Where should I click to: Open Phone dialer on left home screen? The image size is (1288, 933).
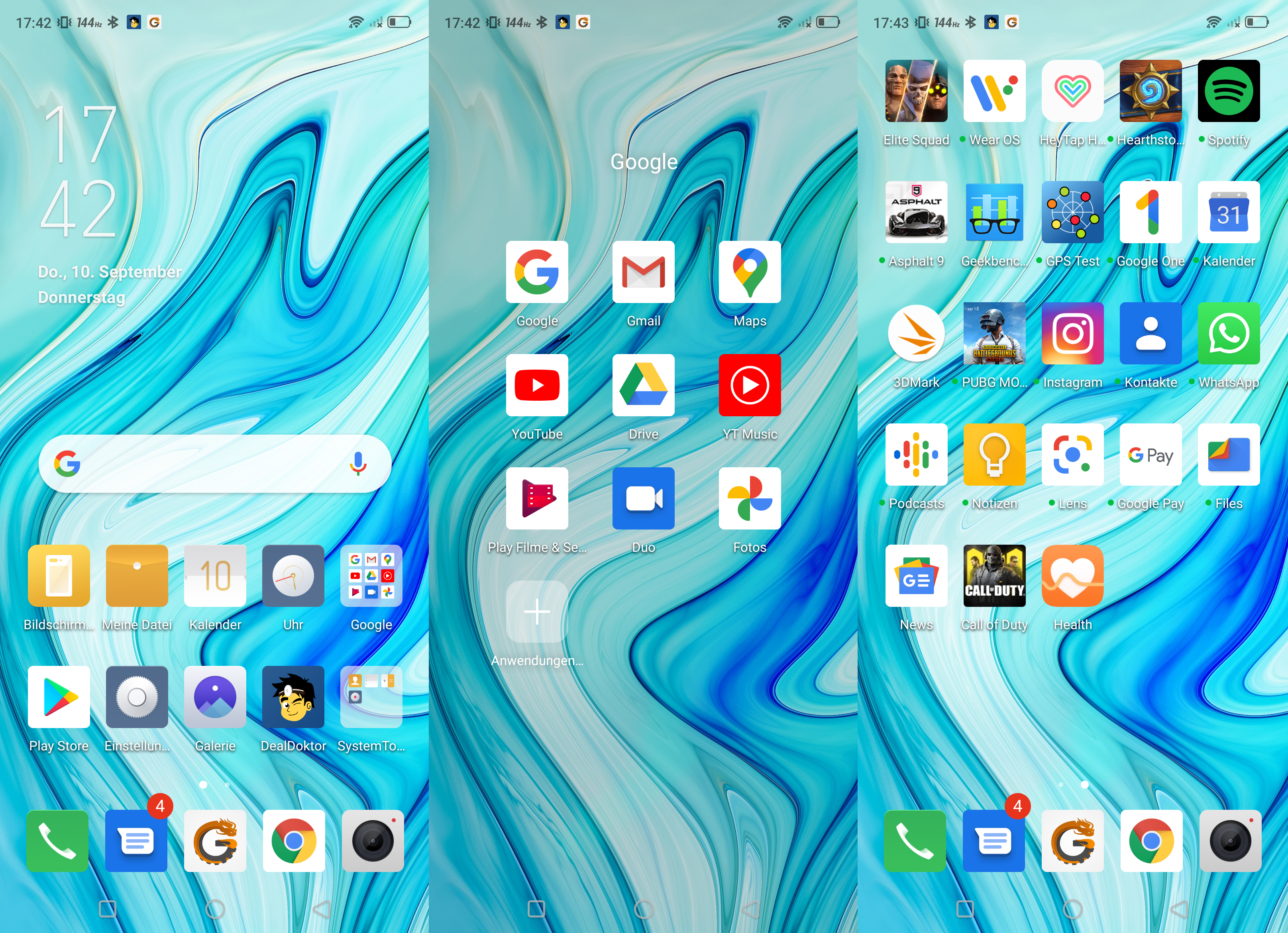click(x=57, y=841)
